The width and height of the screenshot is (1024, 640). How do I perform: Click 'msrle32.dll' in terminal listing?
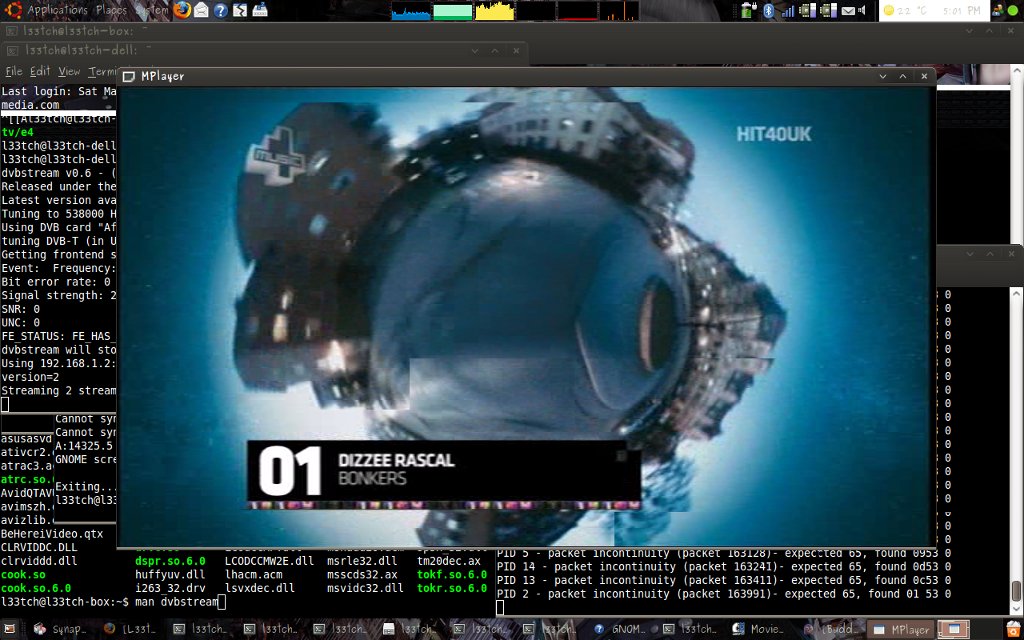click(362, 561)
